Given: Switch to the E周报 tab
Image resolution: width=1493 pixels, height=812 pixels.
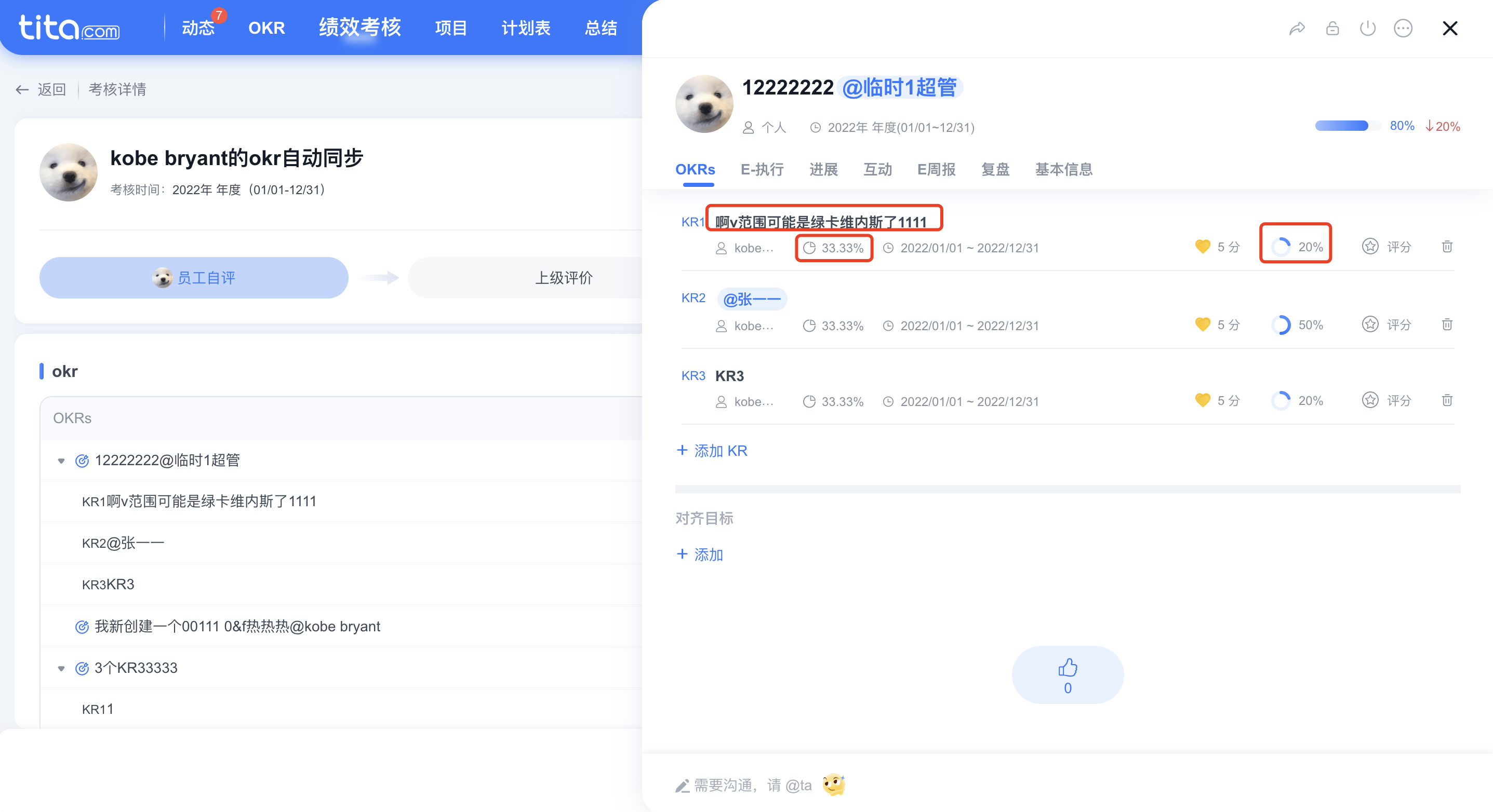Looking at the screenshot, I should [x=936, y=169].
